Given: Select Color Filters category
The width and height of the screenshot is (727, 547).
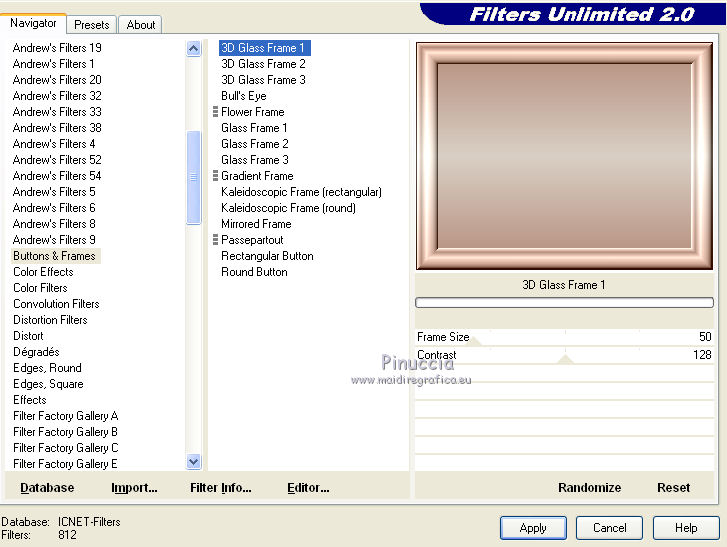Looking at the screenshot, I should [40, 288].
